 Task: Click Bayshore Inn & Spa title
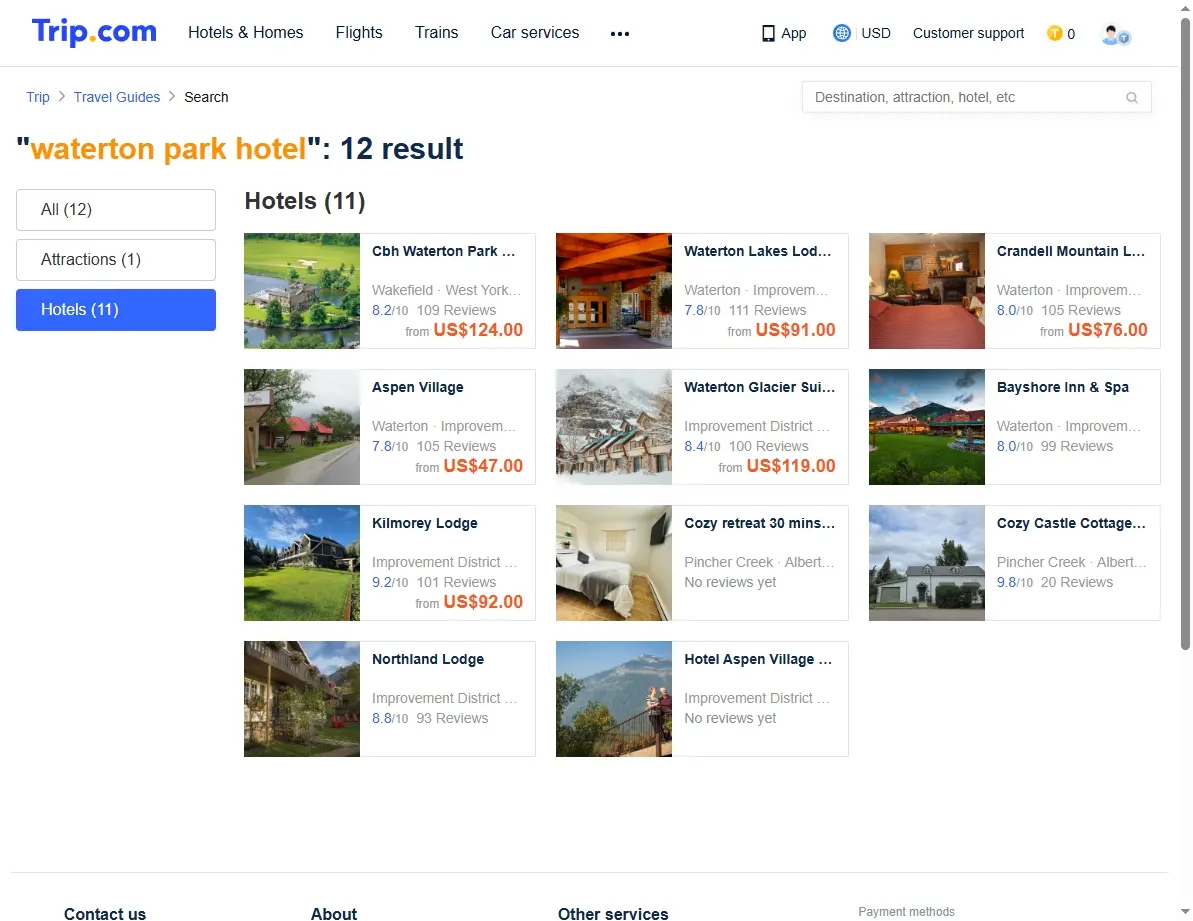point(1063,388)
